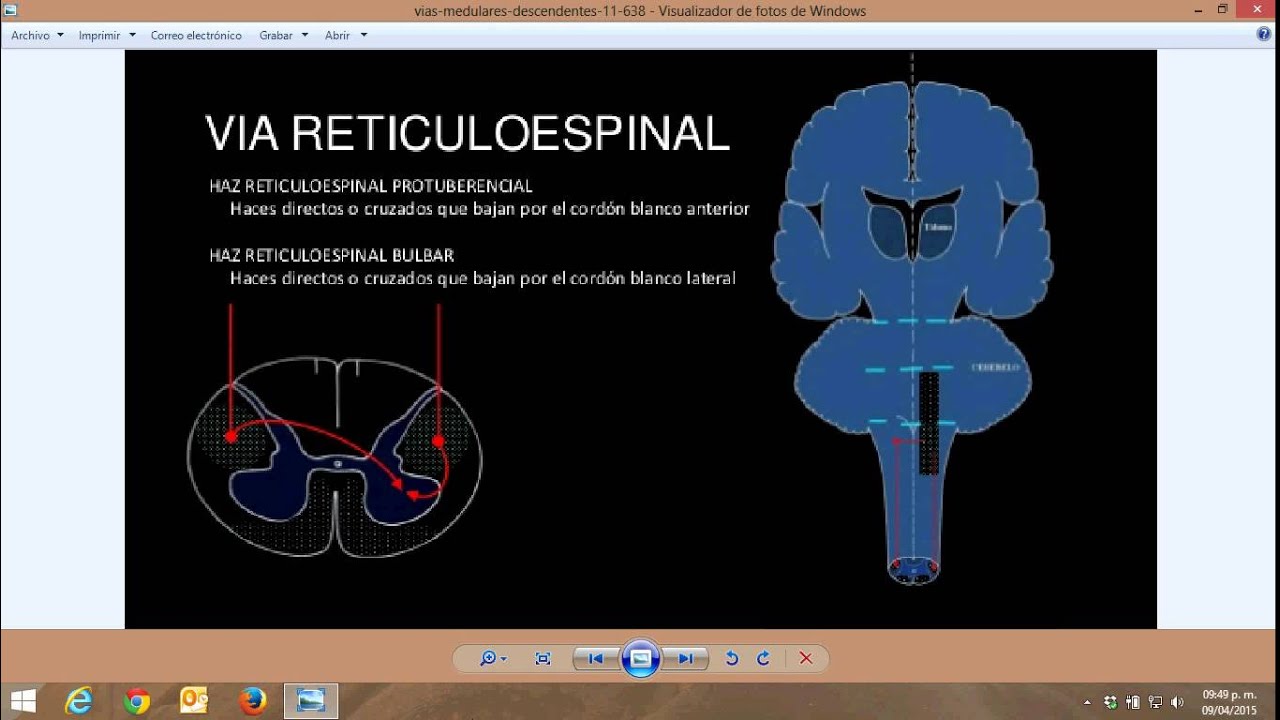This screenshot has height=720, width=1280.
Task: Open the zoom magnifier control
Action: pyautogui.click(x=488, y=658)
